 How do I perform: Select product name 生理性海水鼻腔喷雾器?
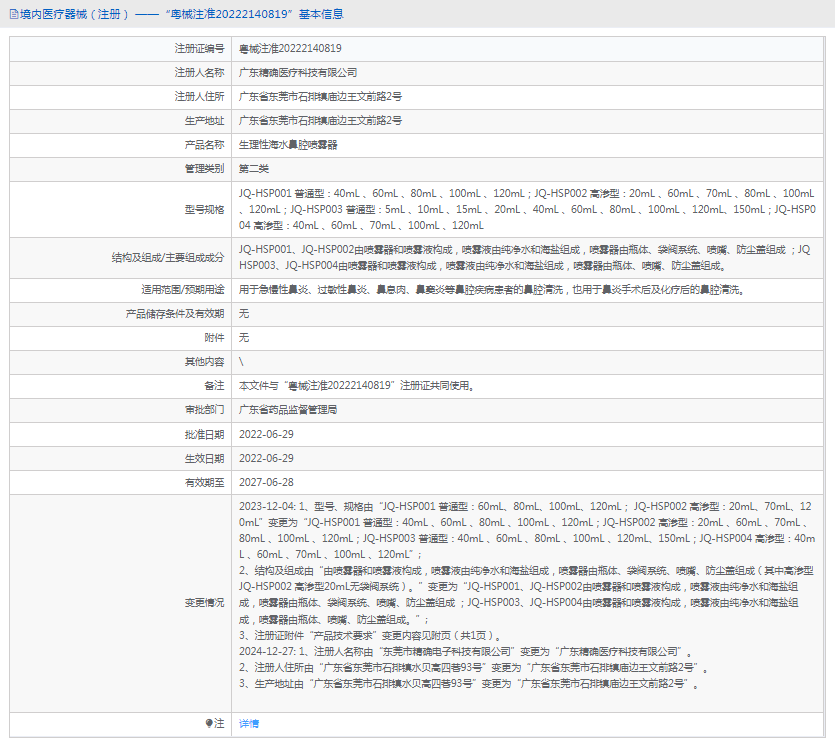click(x=288, y=145)
